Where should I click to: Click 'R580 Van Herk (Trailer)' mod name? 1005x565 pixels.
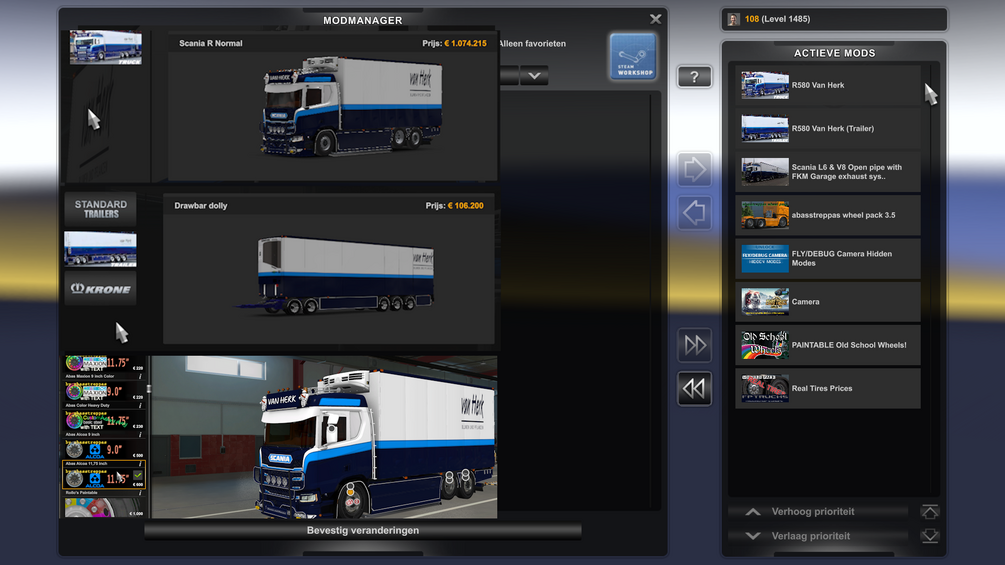833,129
